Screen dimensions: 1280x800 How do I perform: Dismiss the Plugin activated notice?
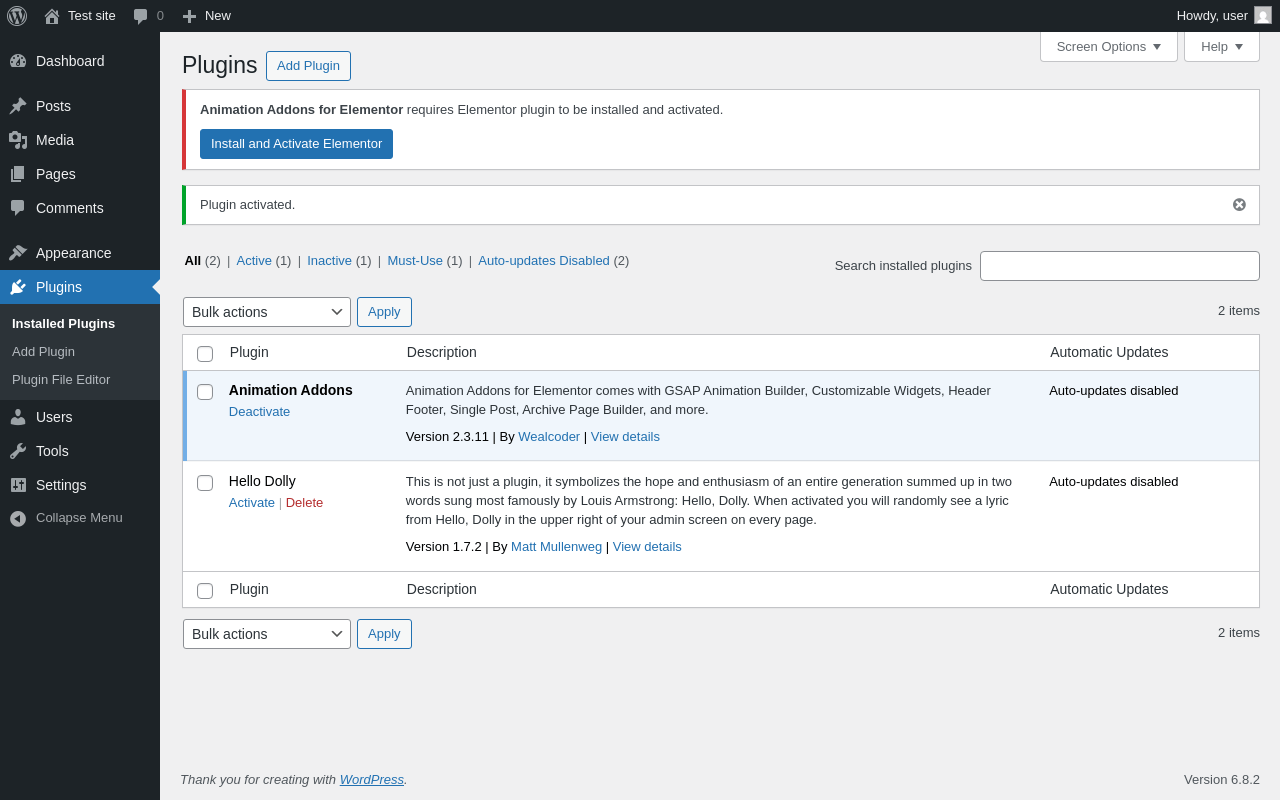pyautogui.click(x=1239, y=205)
